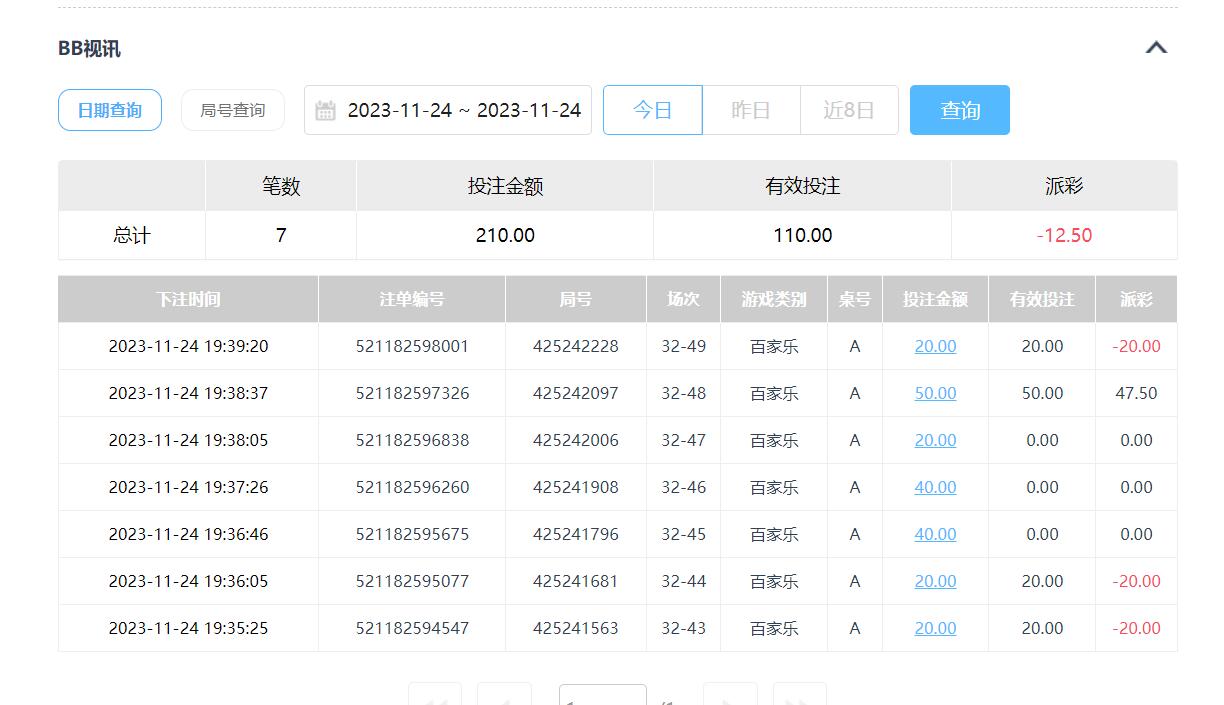
Task: Open the 40.00 bet link for round 32-46
Action: coord(935,487)
